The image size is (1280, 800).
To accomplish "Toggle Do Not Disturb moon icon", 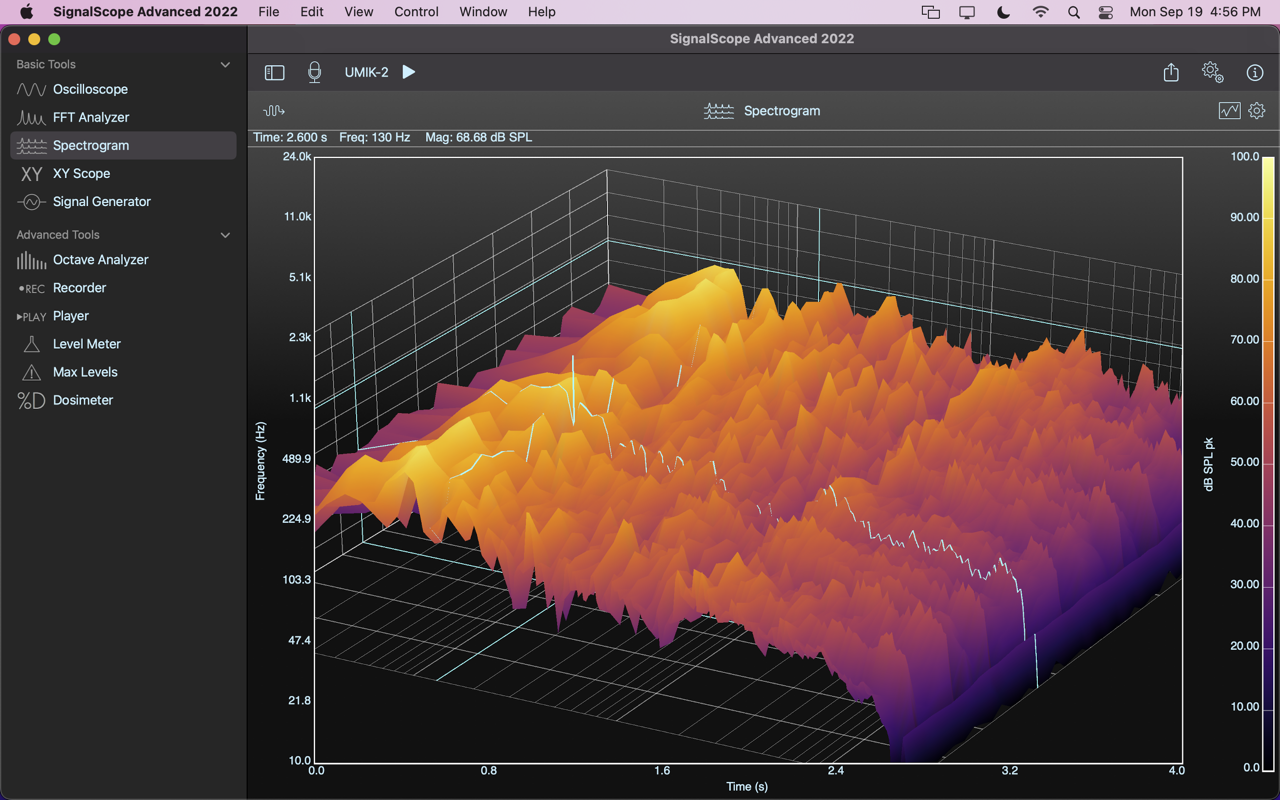I will pyautogui.click(x=1004, y=12).
